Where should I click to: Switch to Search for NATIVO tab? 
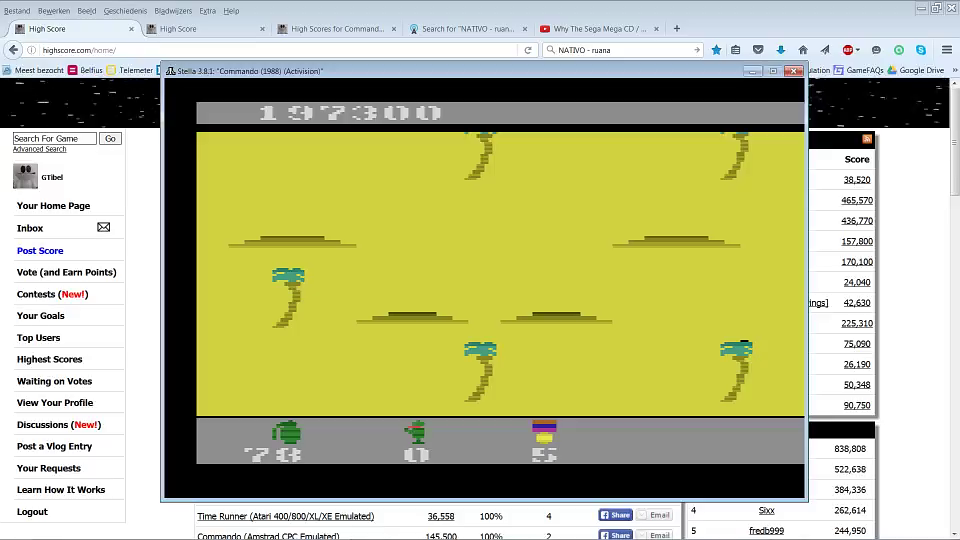point(467,29)
